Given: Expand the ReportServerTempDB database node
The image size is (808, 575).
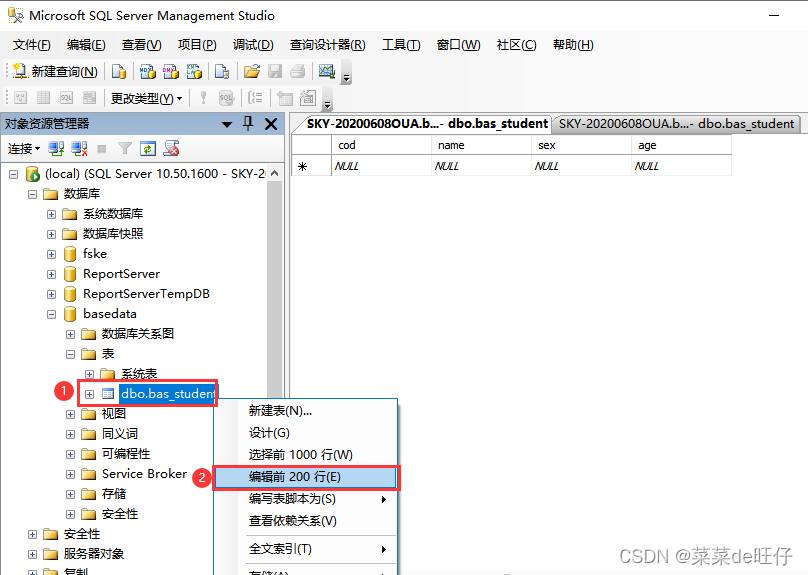Looking at the screenshot, I should (x=52, y=294).
